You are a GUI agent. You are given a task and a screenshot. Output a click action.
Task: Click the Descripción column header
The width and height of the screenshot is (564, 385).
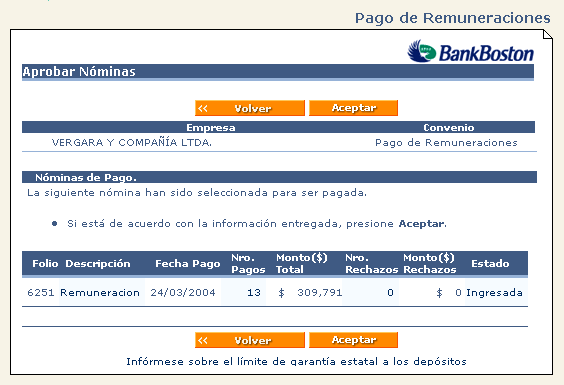pos(98,264)
